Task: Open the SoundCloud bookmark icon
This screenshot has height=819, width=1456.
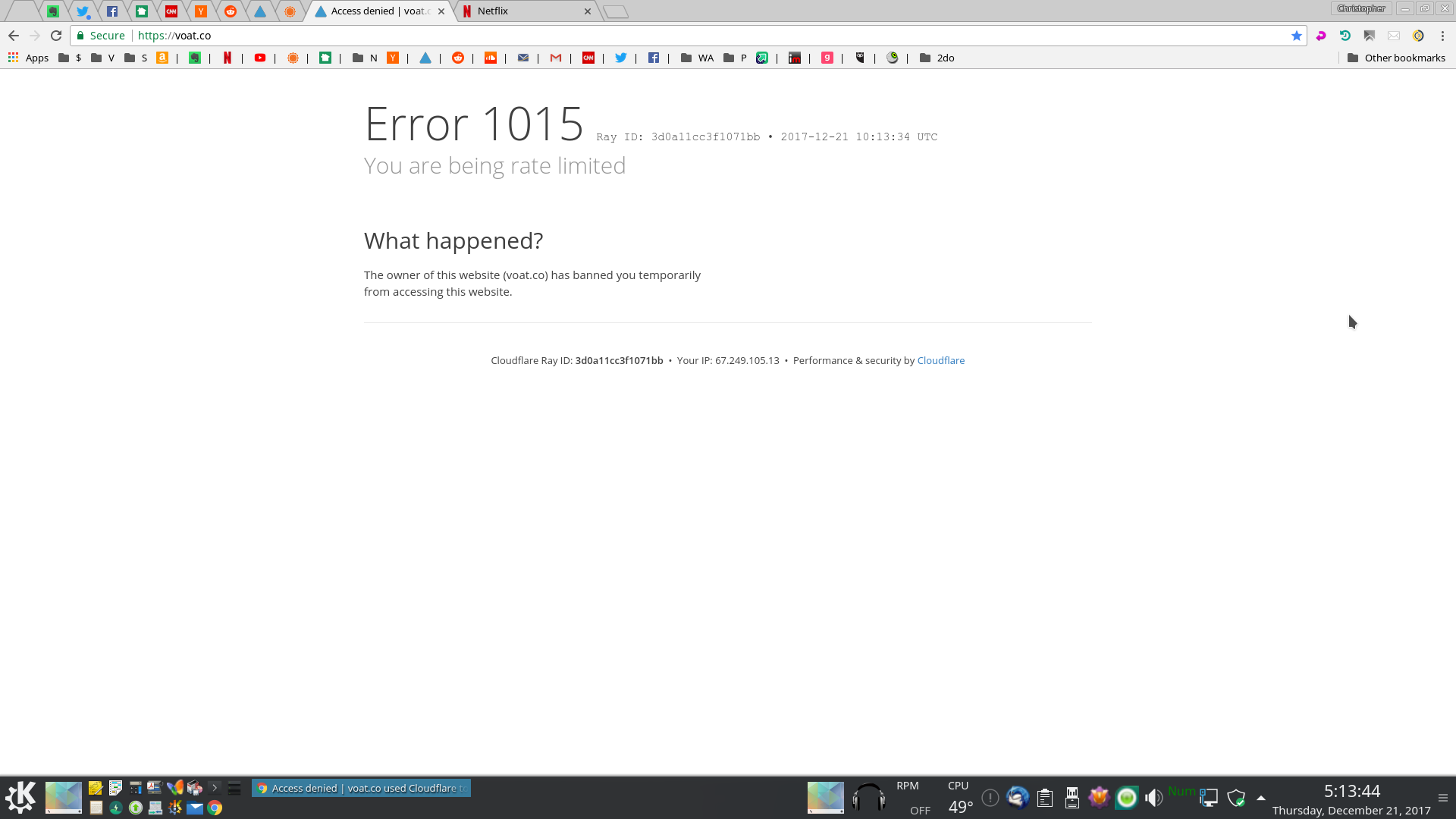Action: point(491,58)
